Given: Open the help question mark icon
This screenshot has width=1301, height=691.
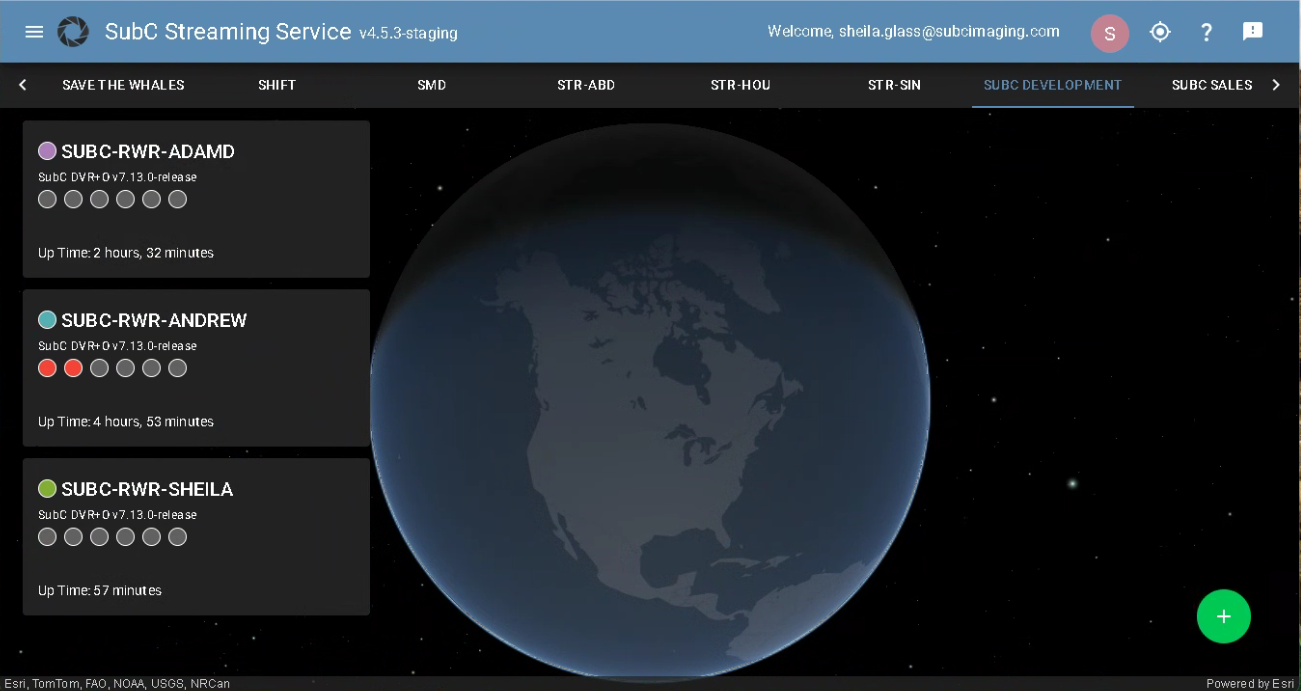Looking at the screenshot, I should (1206, 32).
